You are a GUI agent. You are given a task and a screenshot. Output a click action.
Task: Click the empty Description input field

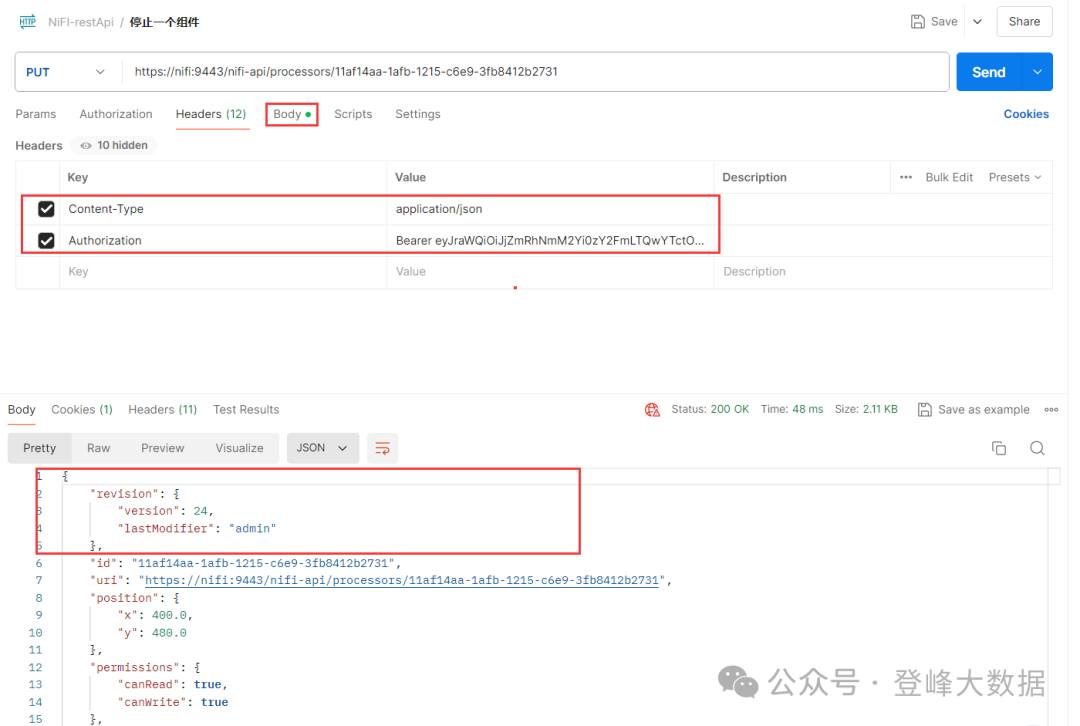tap(883, 271)
